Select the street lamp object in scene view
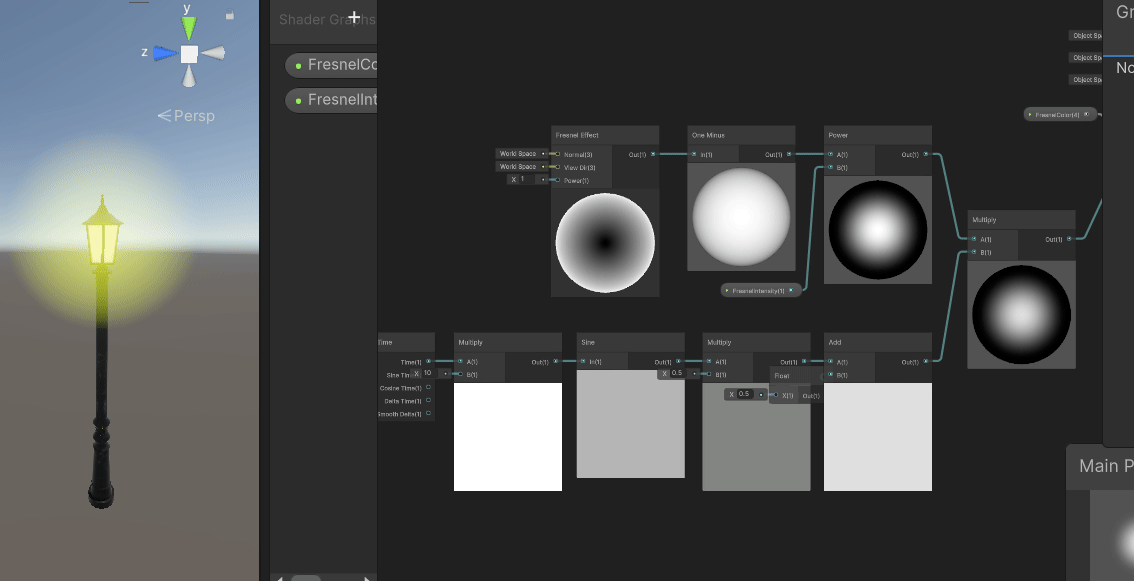 click(x=102, y=351)
